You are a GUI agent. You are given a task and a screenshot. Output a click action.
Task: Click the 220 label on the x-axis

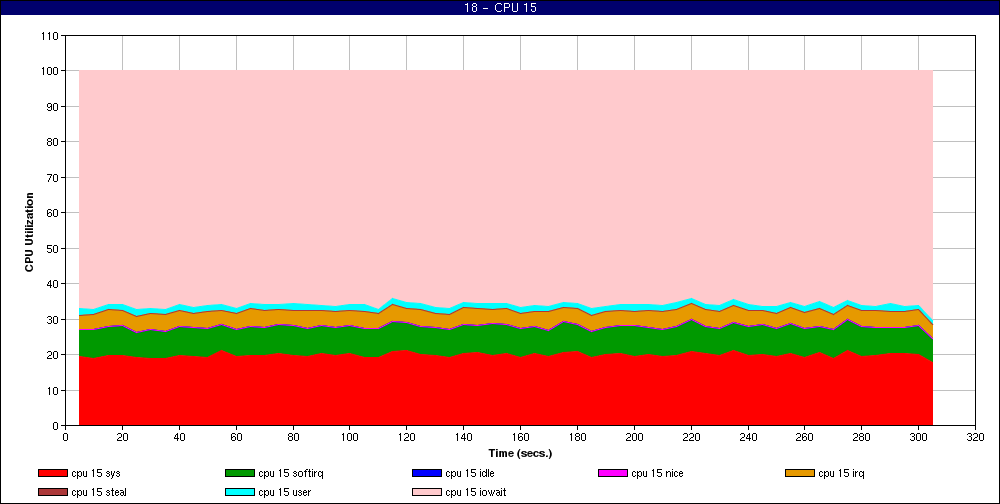click(x=691, y=437)
